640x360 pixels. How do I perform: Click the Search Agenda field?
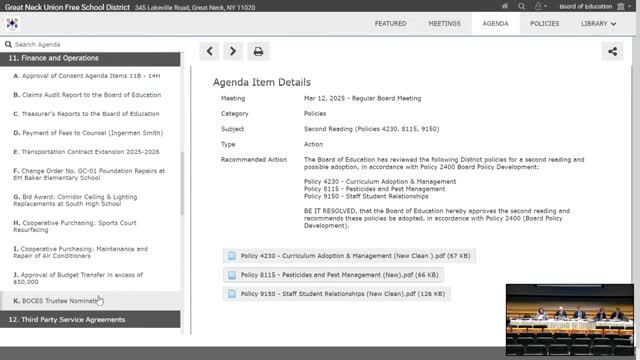click(92, 44)
